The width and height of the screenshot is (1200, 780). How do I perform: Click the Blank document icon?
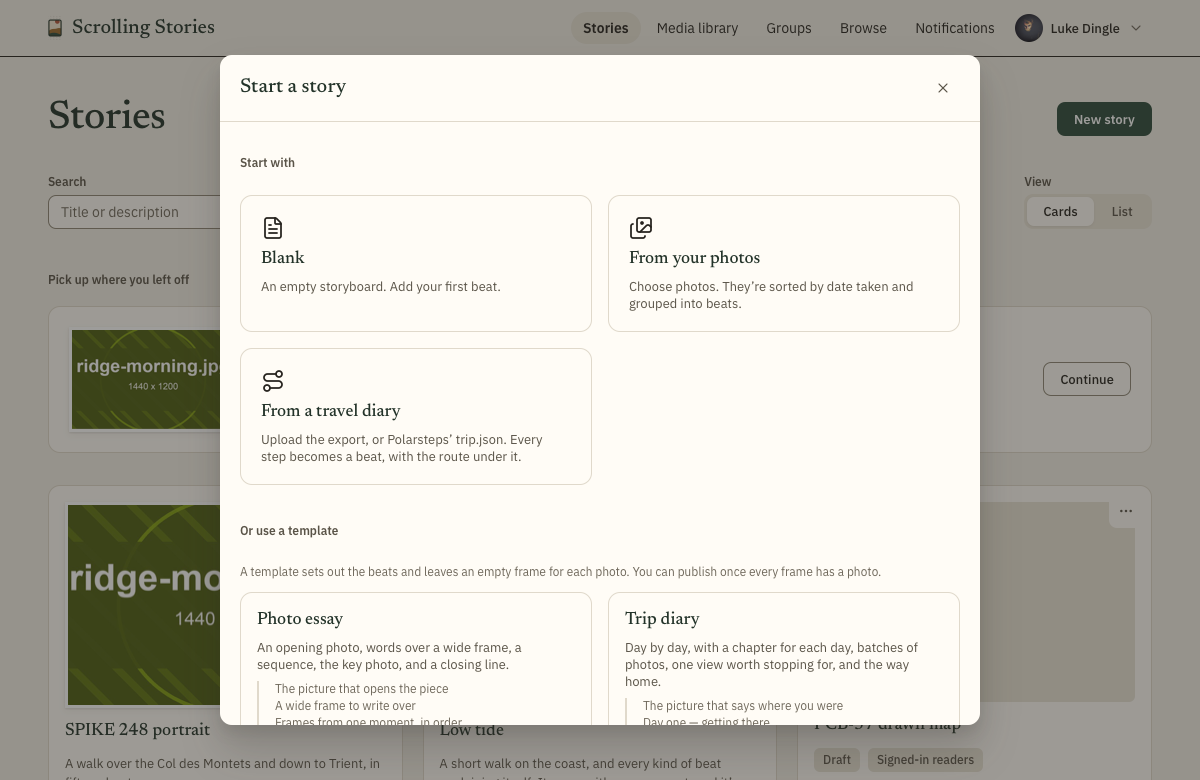tap(273, 228)
